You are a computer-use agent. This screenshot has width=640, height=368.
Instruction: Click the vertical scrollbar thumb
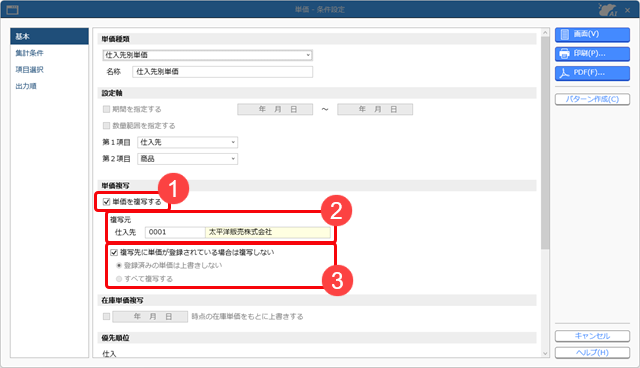(545, 143)
